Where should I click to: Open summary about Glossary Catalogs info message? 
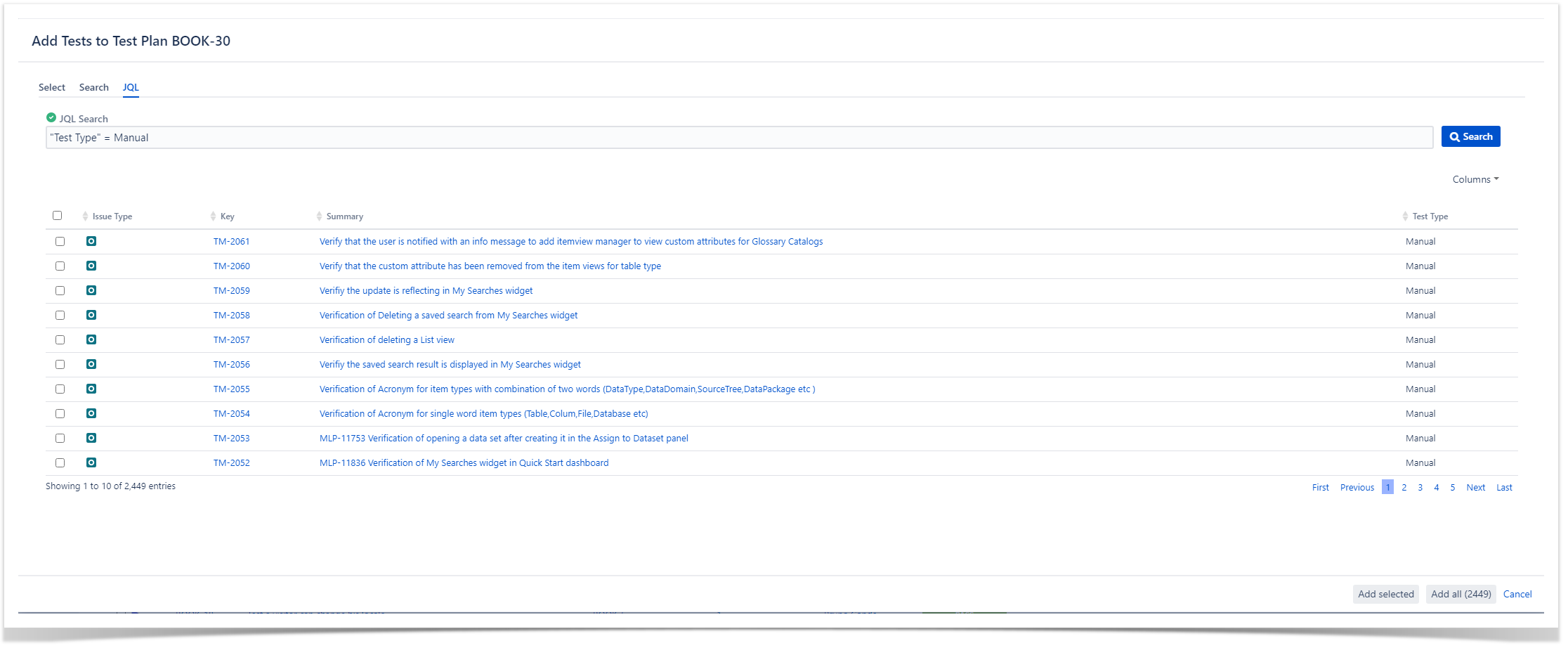pyautogui.click(x=571, y=241)
